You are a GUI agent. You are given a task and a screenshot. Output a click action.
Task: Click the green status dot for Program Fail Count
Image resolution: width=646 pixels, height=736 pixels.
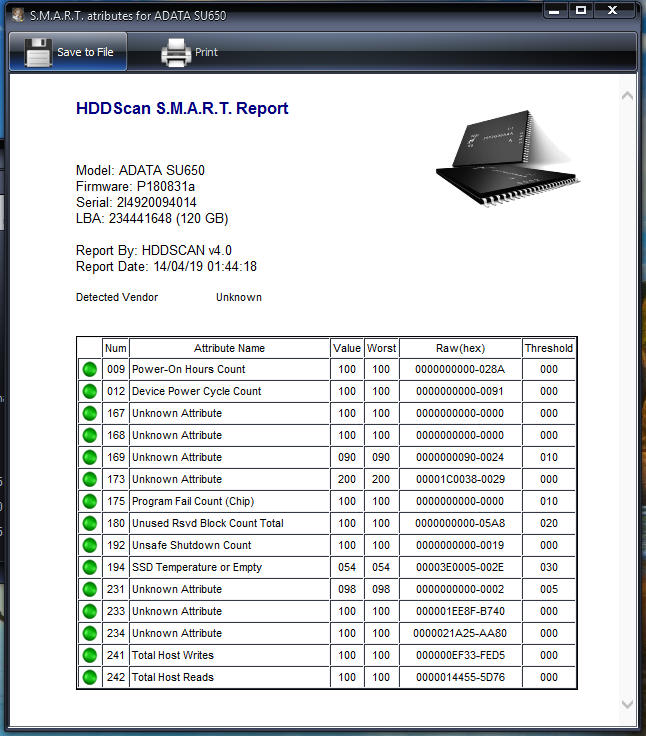(90, 501)
